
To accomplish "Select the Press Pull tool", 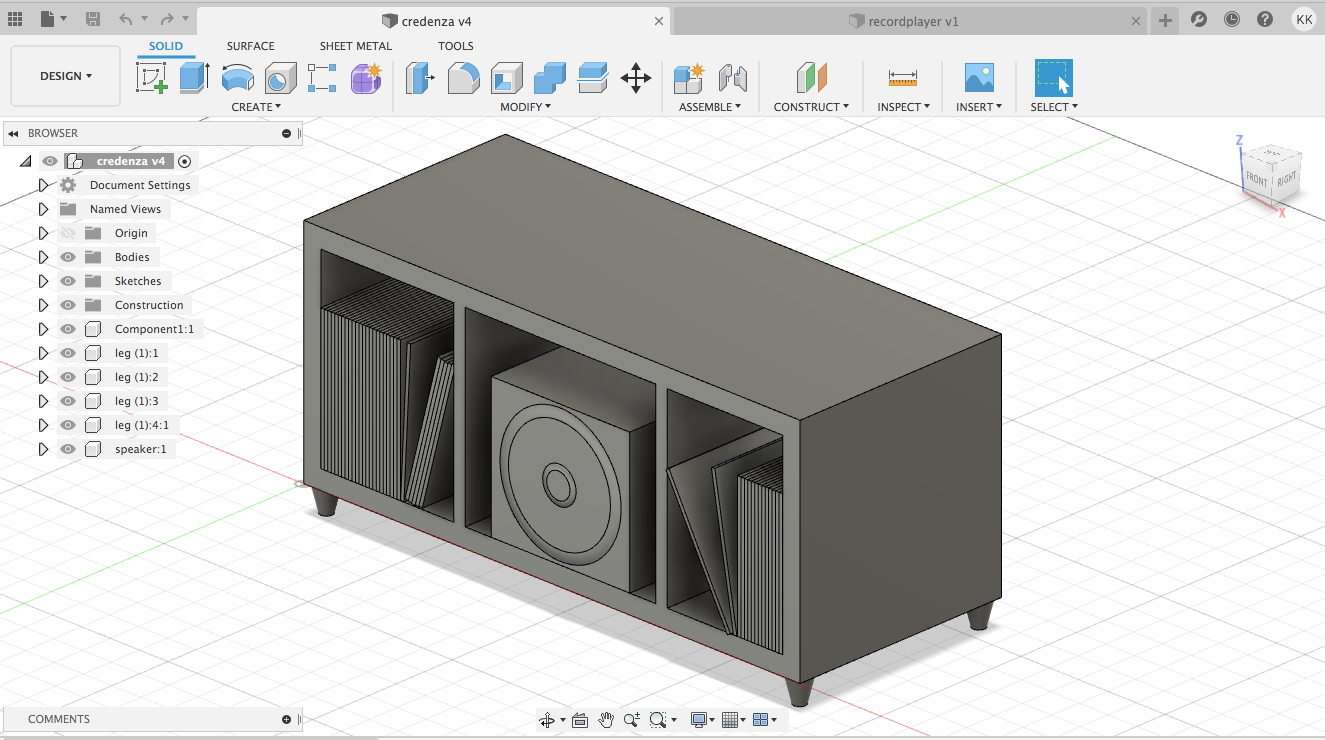I will [x=420, y=78].
